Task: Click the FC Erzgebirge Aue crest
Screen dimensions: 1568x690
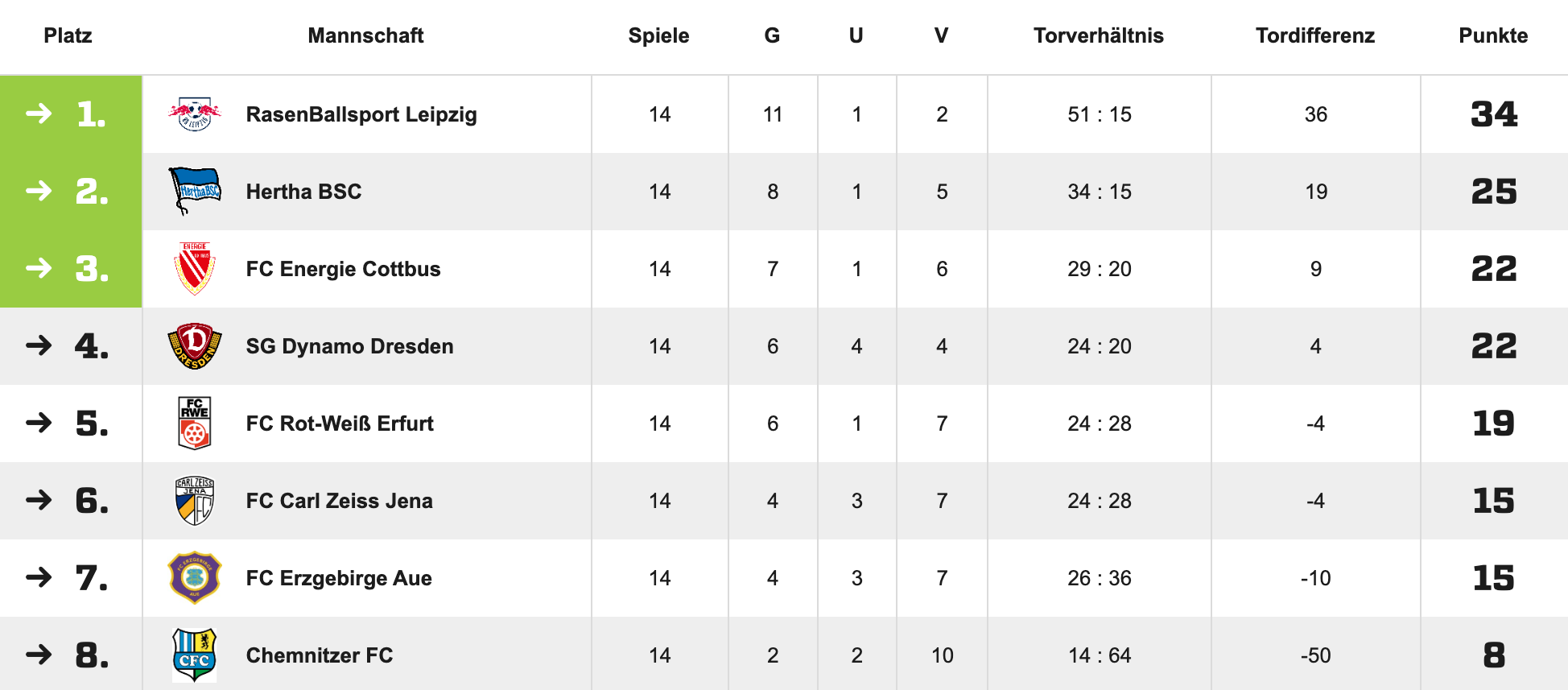Action: pyautogui.click(x=195, y=577)
